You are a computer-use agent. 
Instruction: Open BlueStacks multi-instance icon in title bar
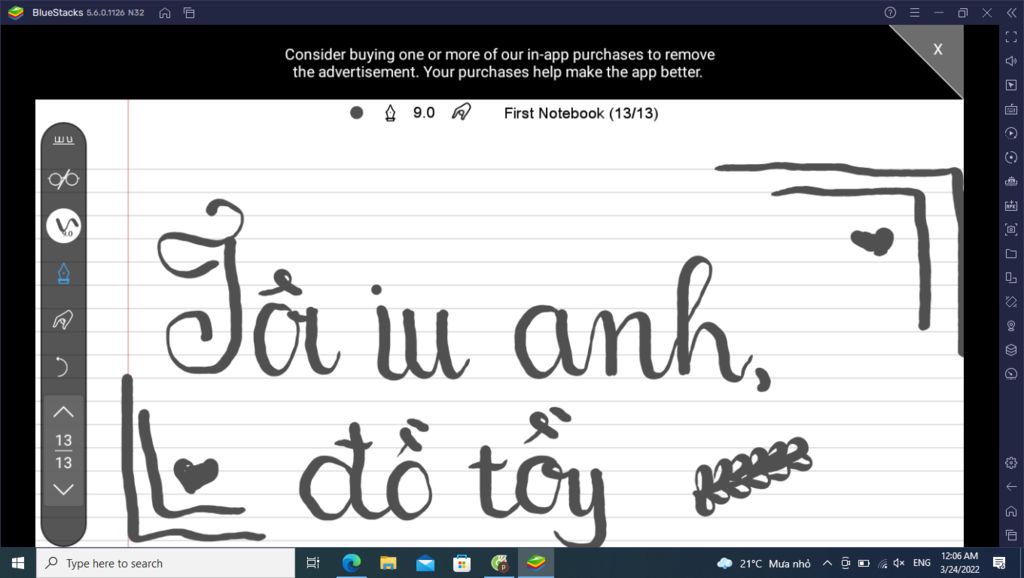click(189, 12)
